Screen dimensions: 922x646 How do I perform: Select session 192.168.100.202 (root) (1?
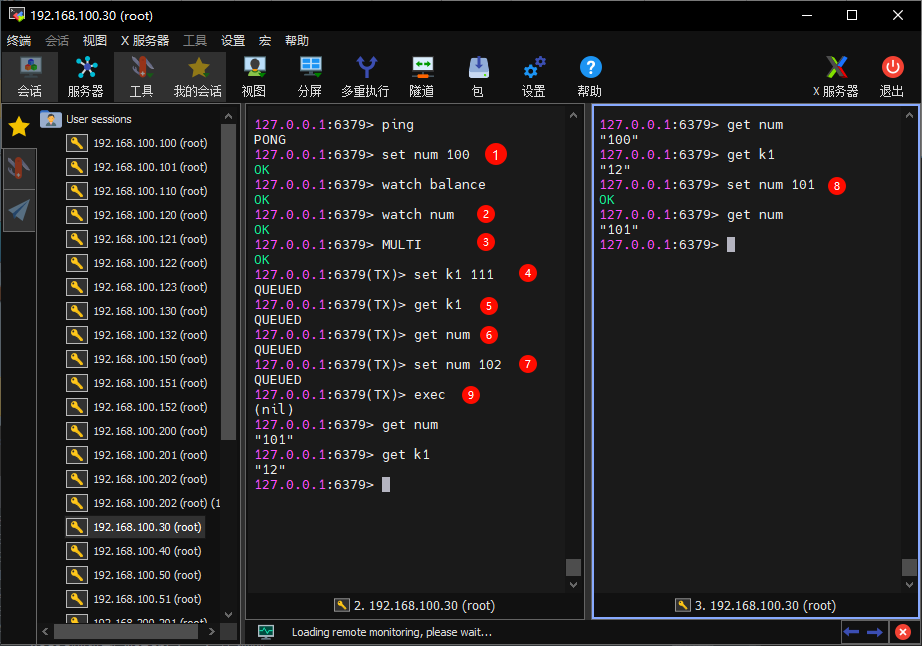coord(143,503)
